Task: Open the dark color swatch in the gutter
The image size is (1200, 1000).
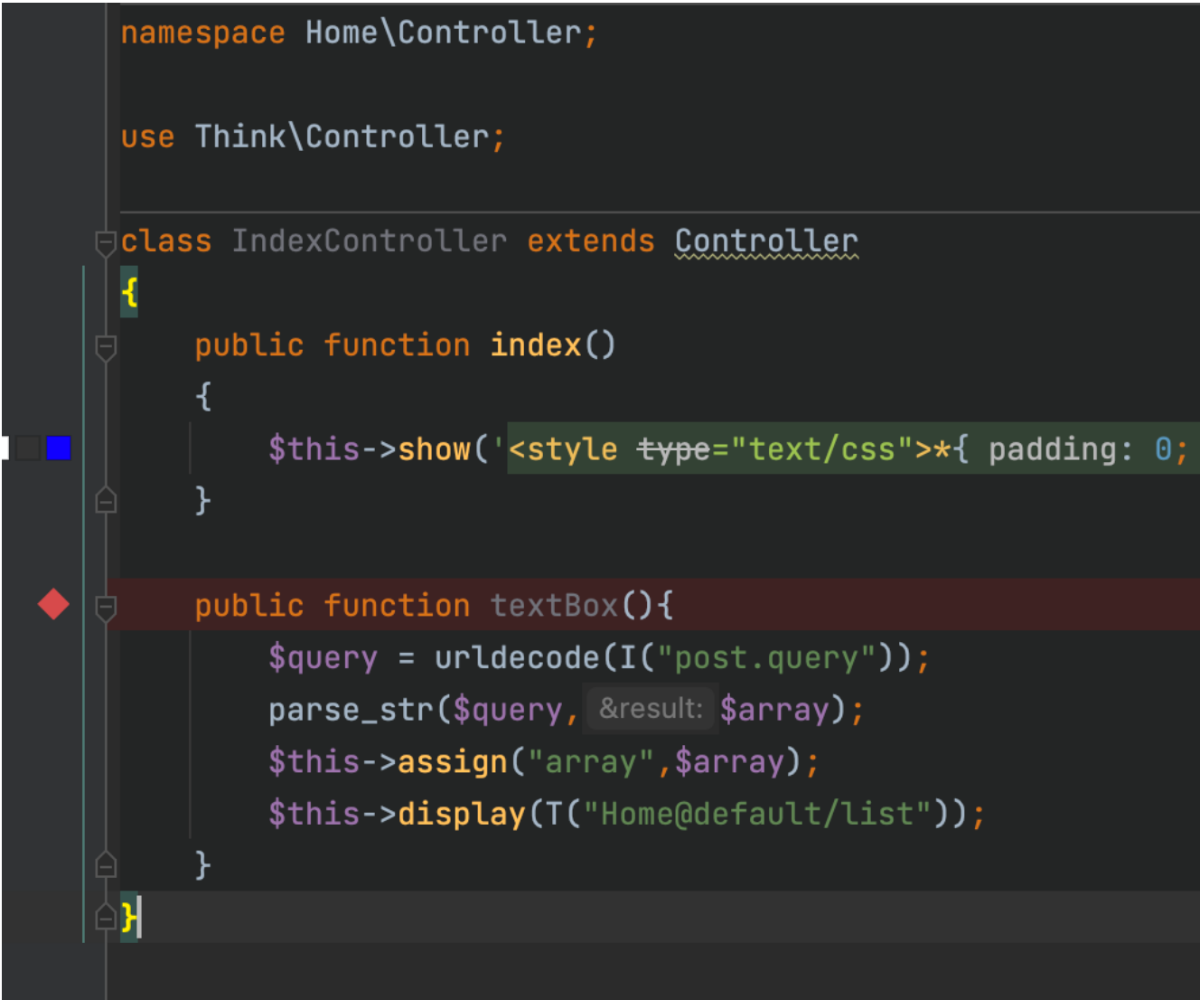Action: point(28,449)
